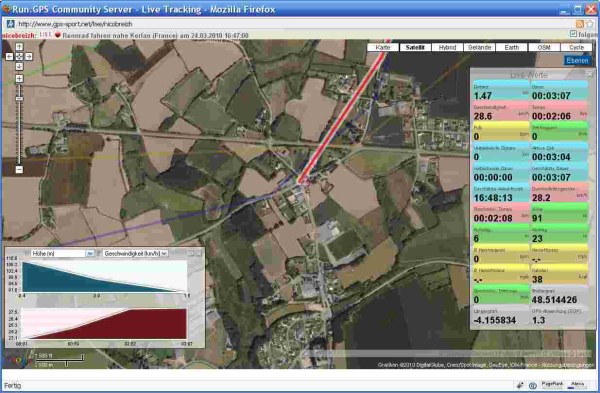Expand the Ebenen layers menu

577,60
